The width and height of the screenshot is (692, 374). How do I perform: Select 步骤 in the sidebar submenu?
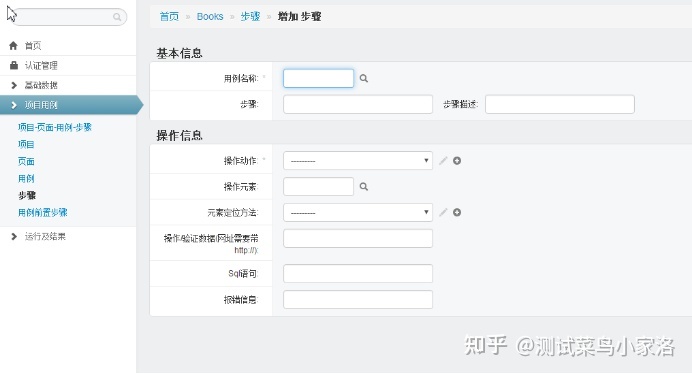pos(27,195)
